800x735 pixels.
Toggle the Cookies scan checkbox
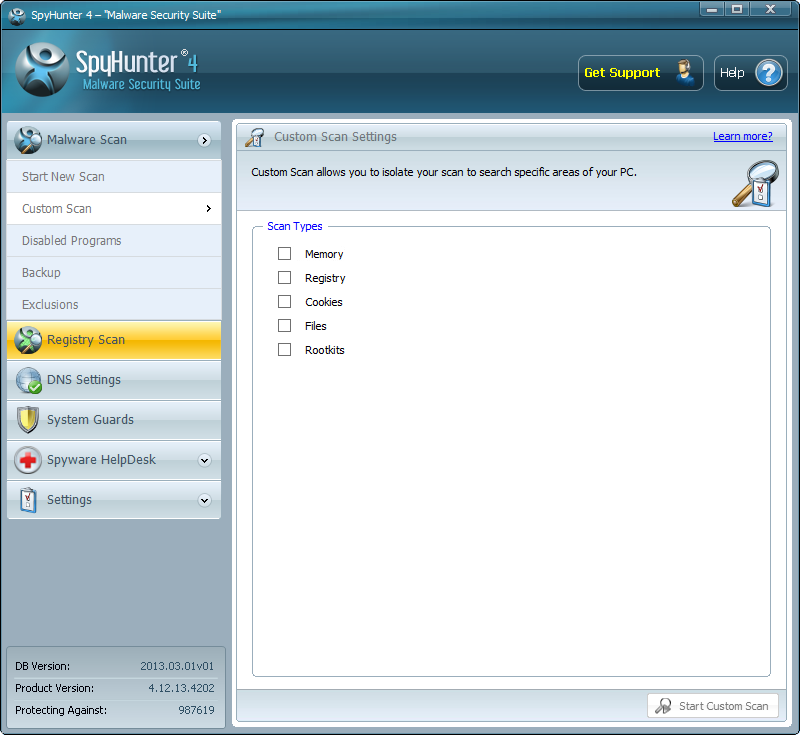click(x=285, y=302)
